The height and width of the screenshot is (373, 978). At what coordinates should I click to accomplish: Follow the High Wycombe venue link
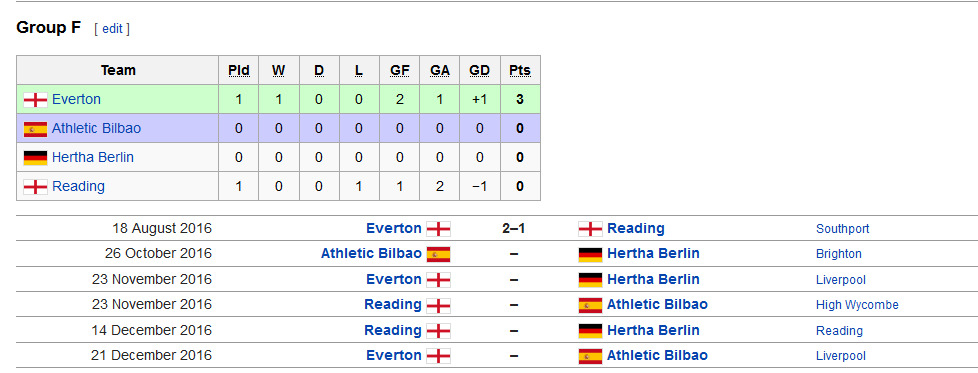[857, 305]
